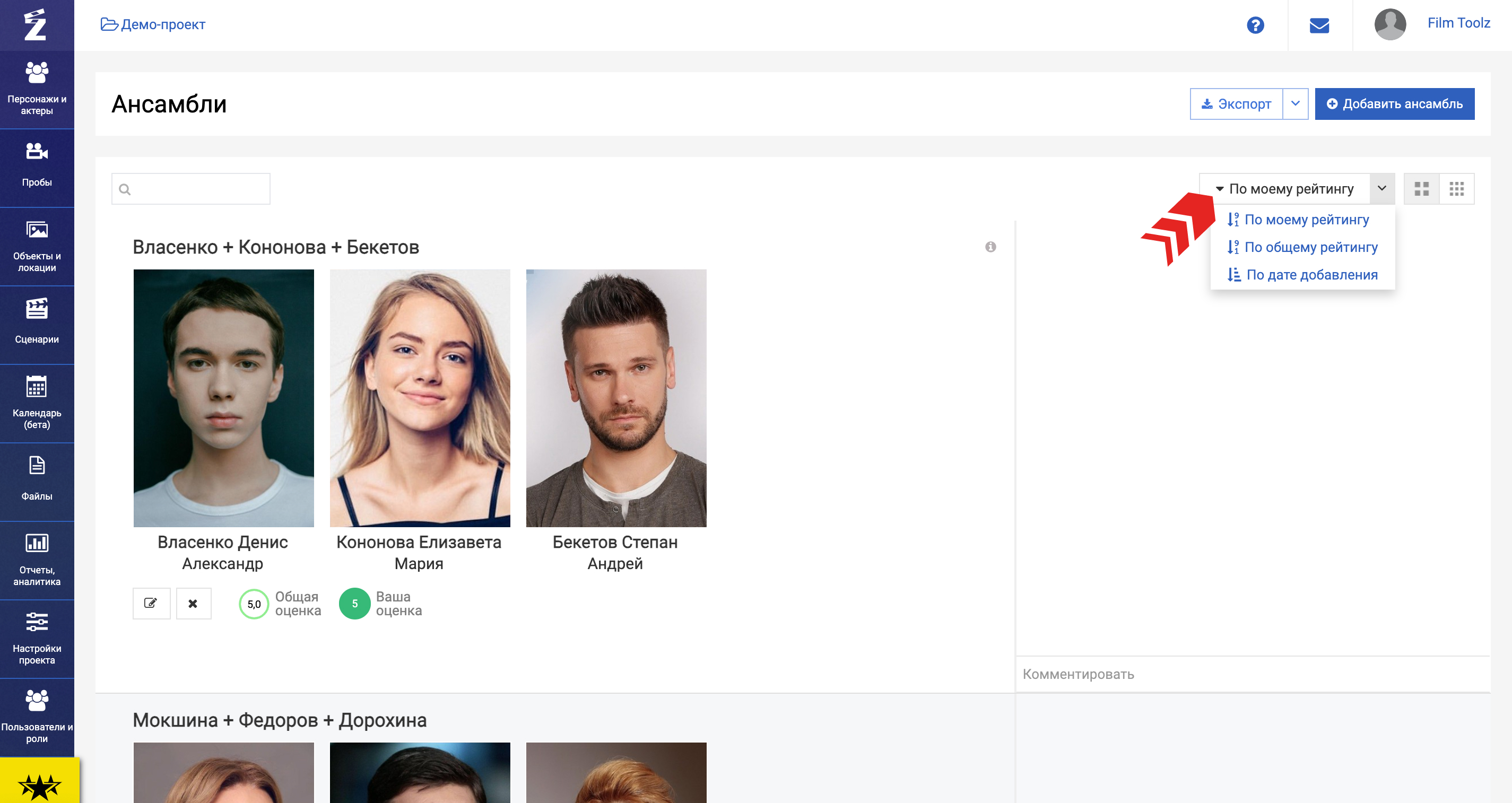Open the Демо-проект link
1512x803 pixels.
pos(153,24)
